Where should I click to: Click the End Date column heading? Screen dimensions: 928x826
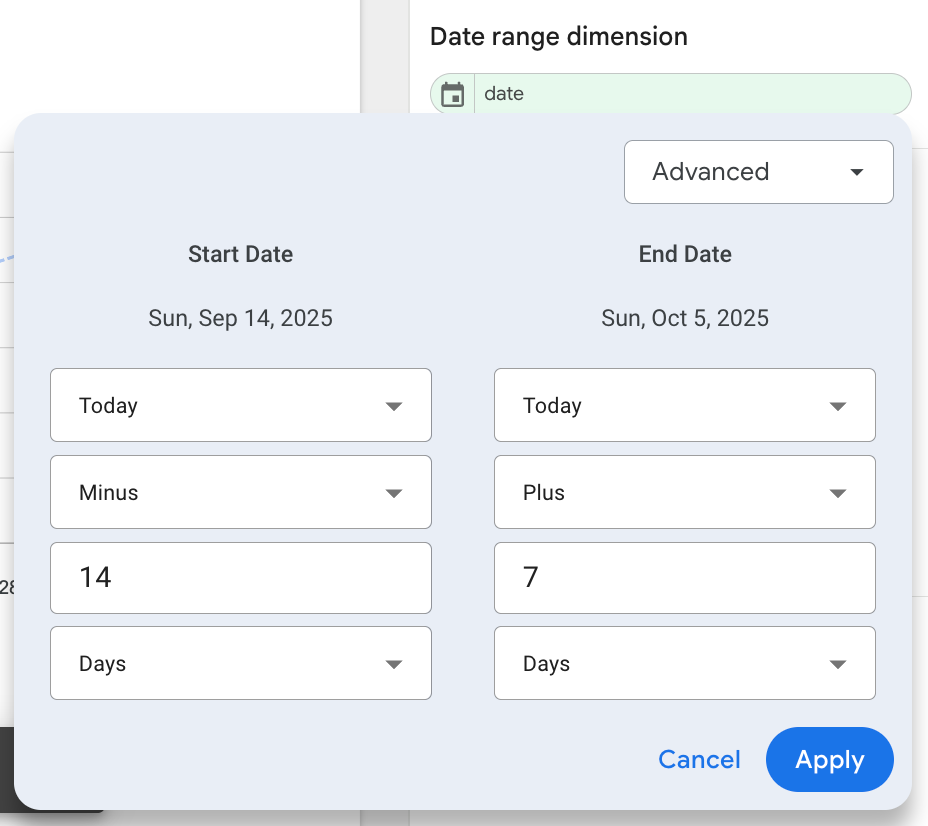685,254
